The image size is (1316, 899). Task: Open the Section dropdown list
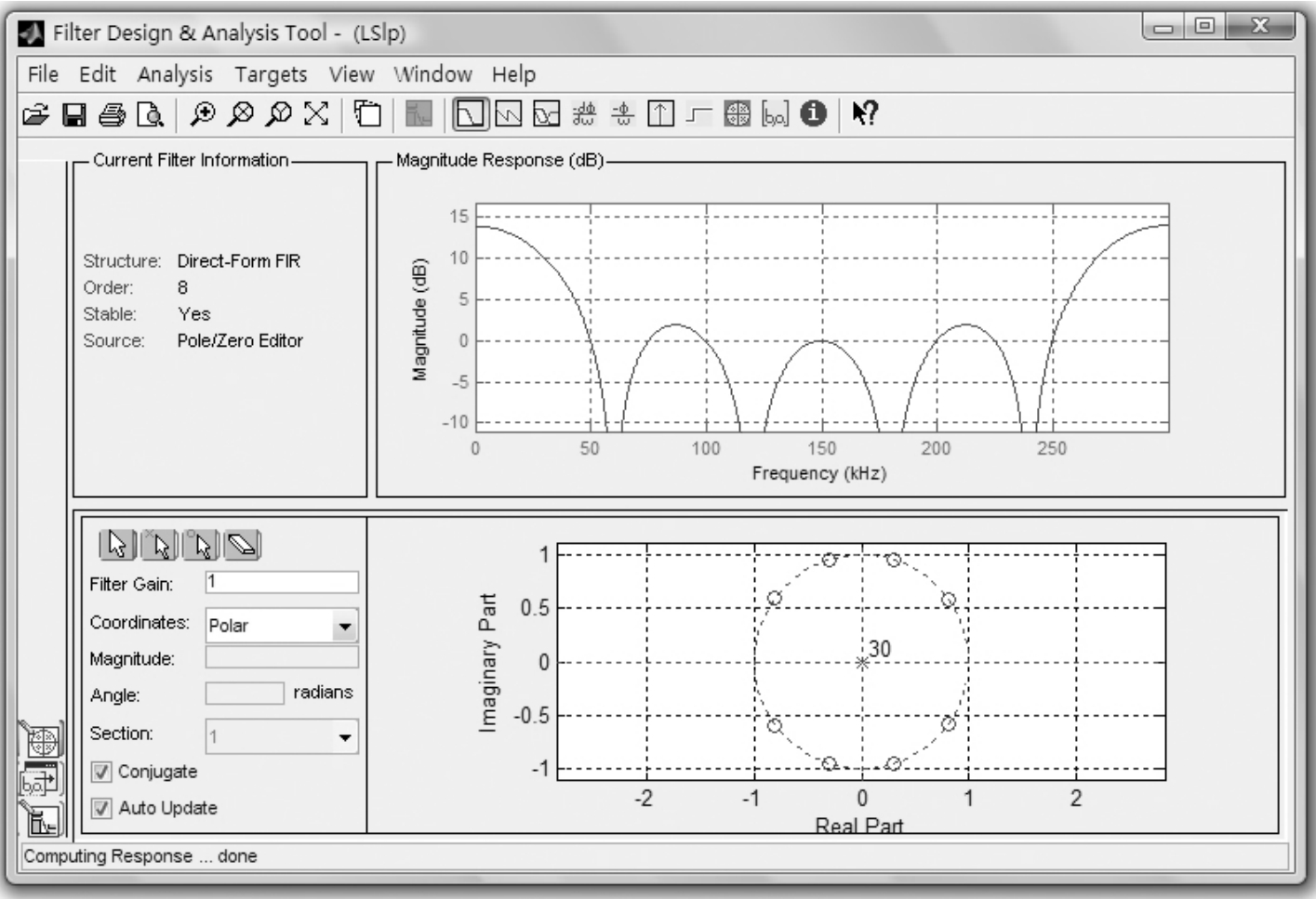(x=345, y=737)
